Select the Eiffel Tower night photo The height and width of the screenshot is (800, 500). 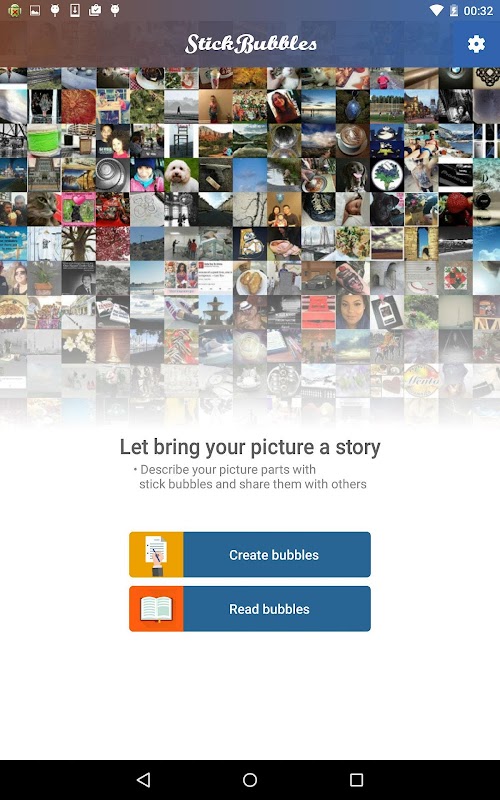tap(113, 346)
